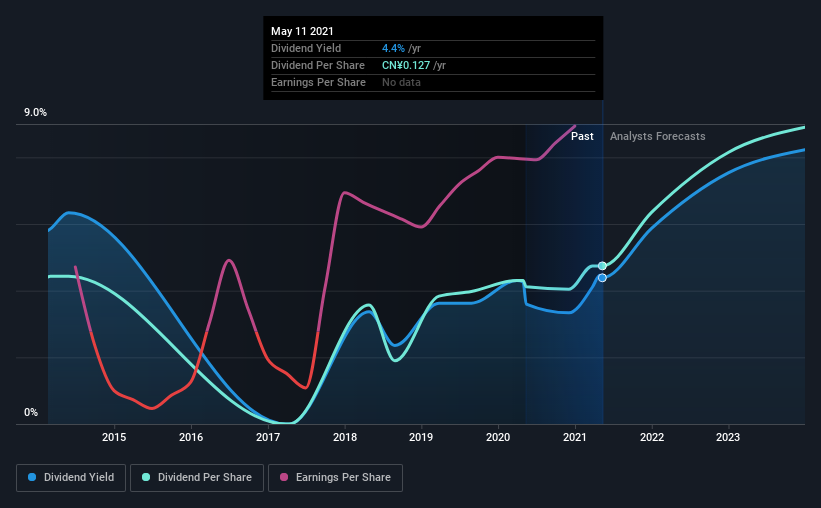
Task: Click the tooltip Dividend Per Share row label
Action: click(318, 65)
